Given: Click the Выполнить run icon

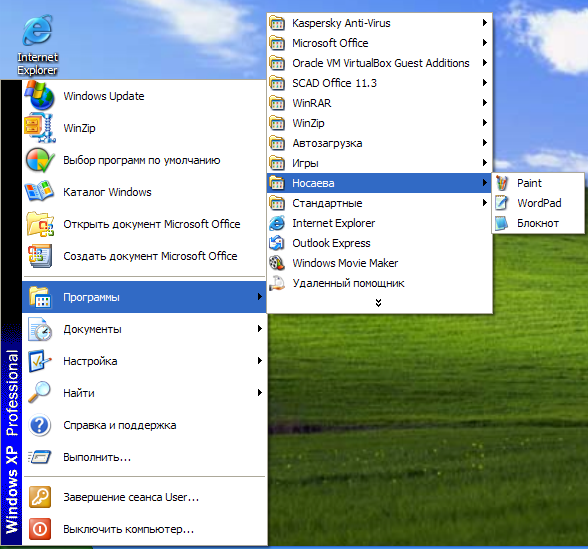Looking at the screenshot, I should click(40, 457).
